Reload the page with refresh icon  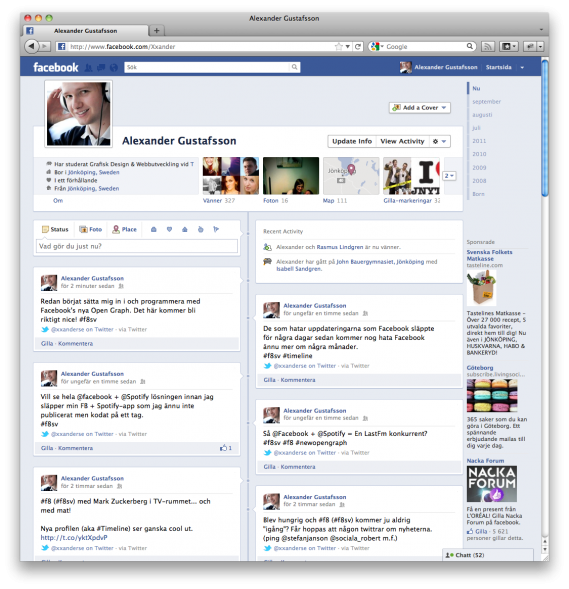tap(358, 46)
